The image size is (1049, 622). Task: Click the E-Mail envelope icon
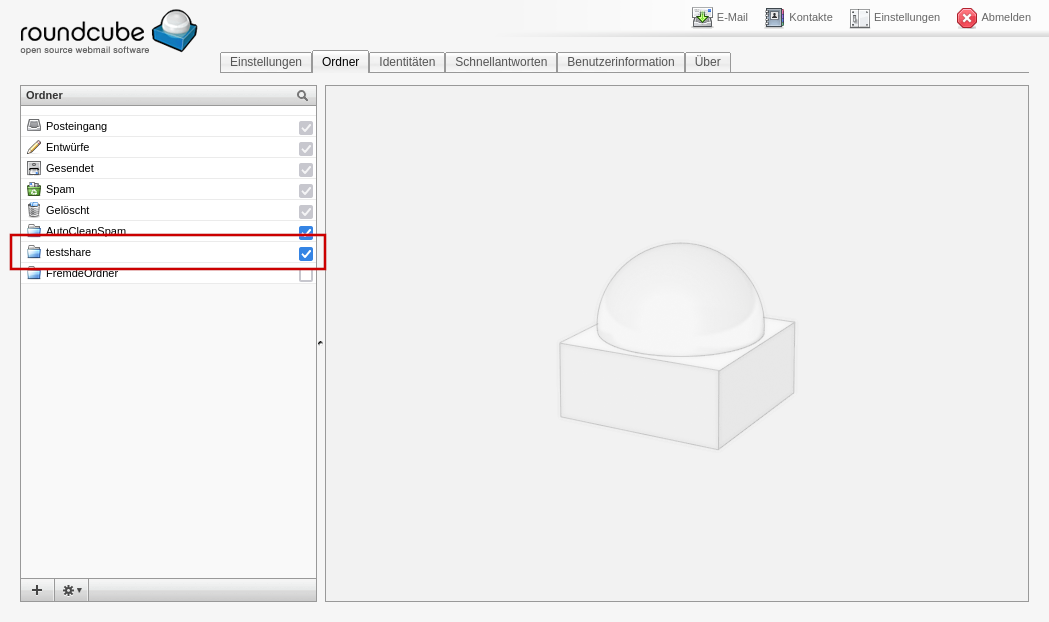[702, 17]
